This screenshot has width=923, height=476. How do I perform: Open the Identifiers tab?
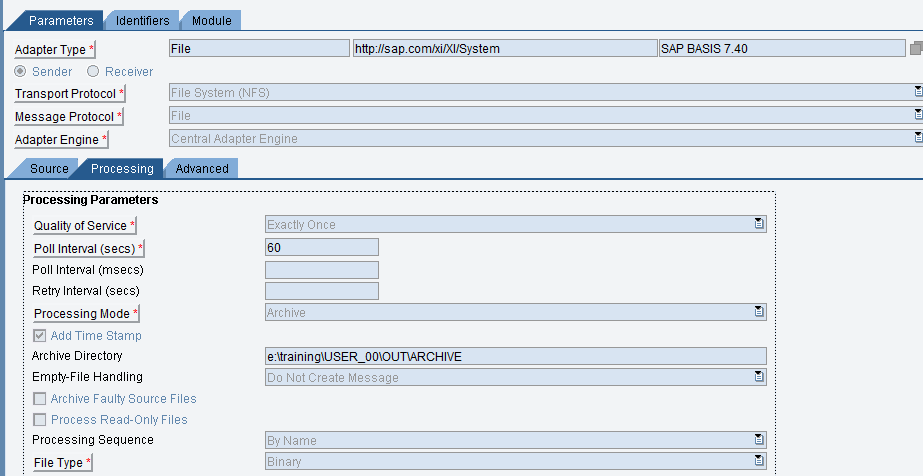(142, 21)
